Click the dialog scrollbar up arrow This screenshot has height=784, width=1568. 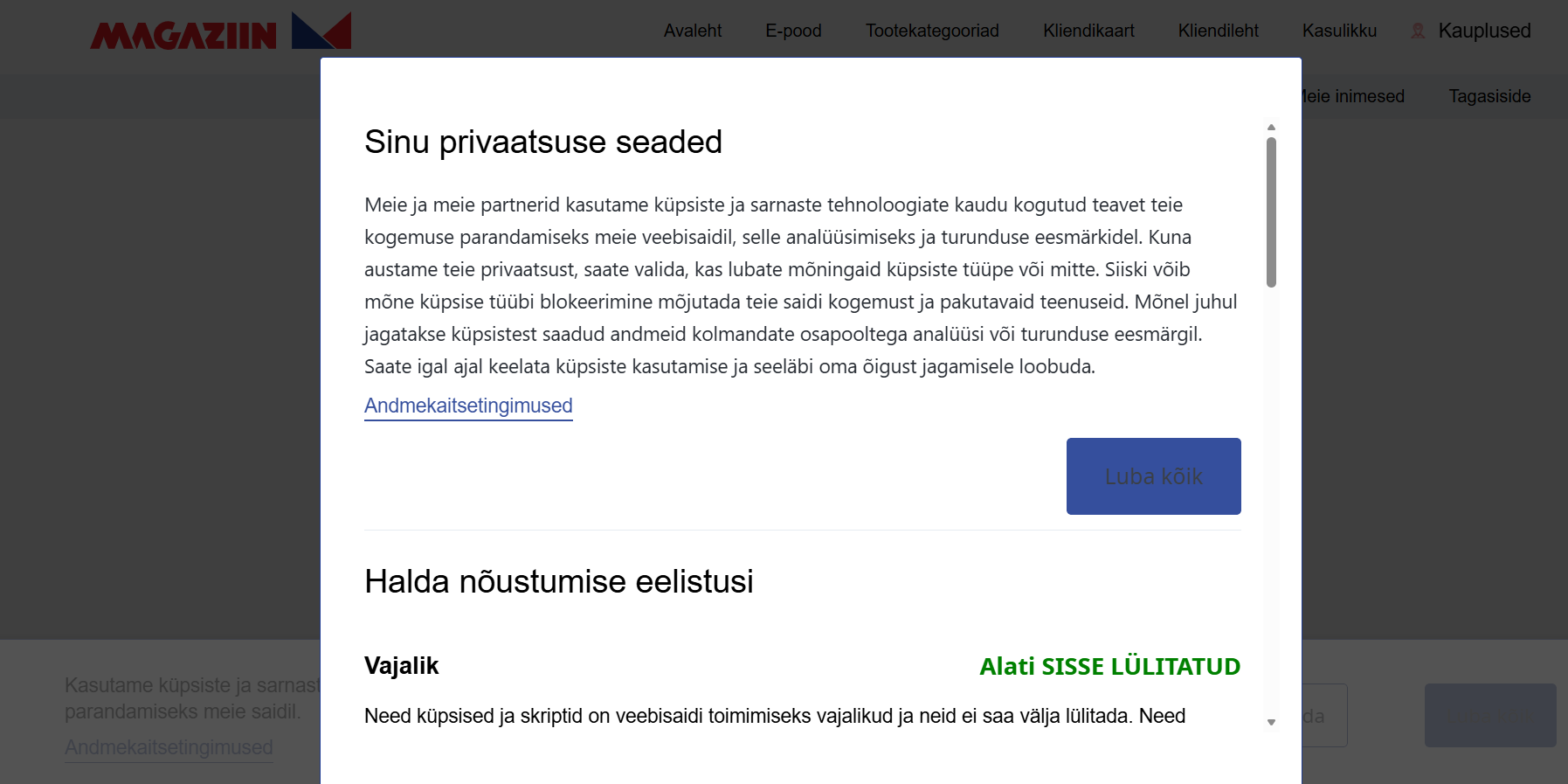click(1271, 128)
